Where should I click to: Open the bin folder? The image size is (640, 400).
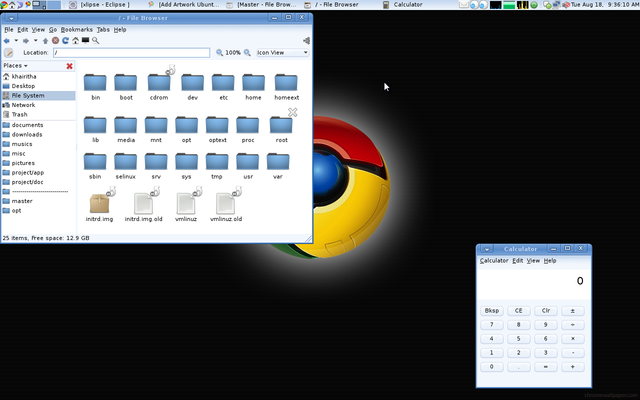click(x=95, y=87)
